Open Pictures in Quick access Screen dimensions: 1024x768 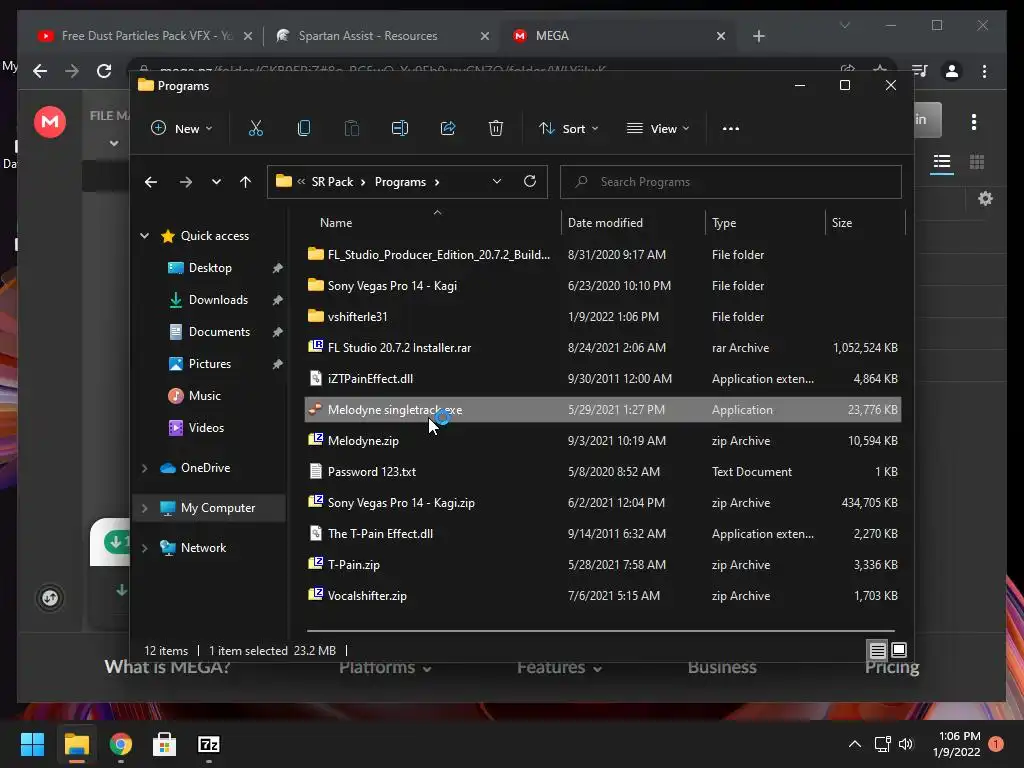pos(210,364)
